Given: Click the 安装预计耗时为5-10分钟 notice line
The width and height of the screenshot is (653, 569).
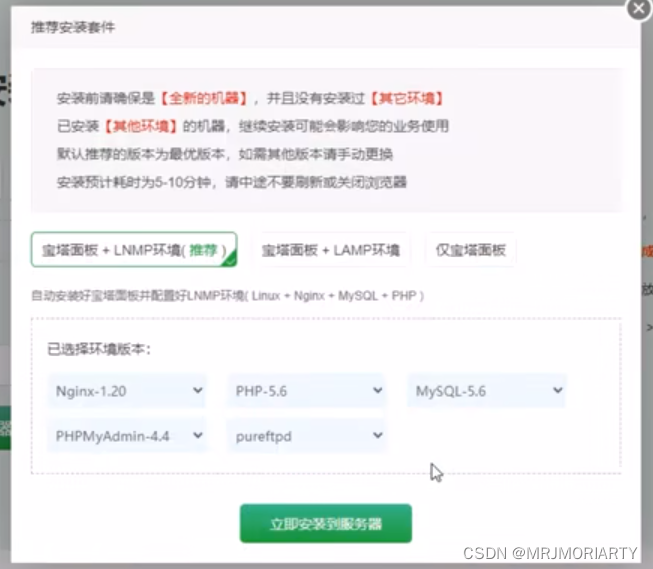Looking at the screenshot, I should [x=232, y=182].
